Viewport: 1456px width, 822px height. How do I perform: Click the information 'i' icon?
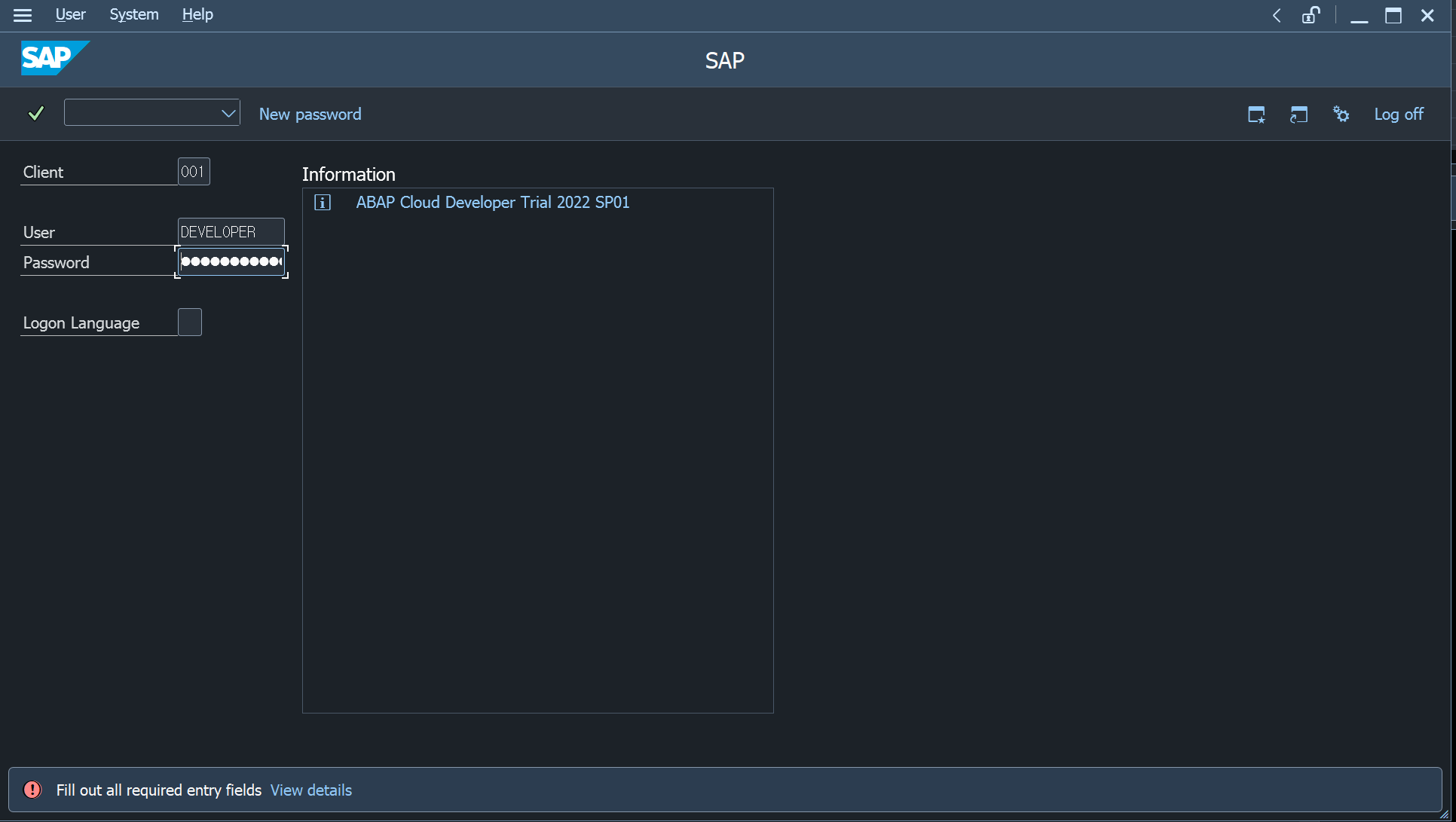click(323, 203)
